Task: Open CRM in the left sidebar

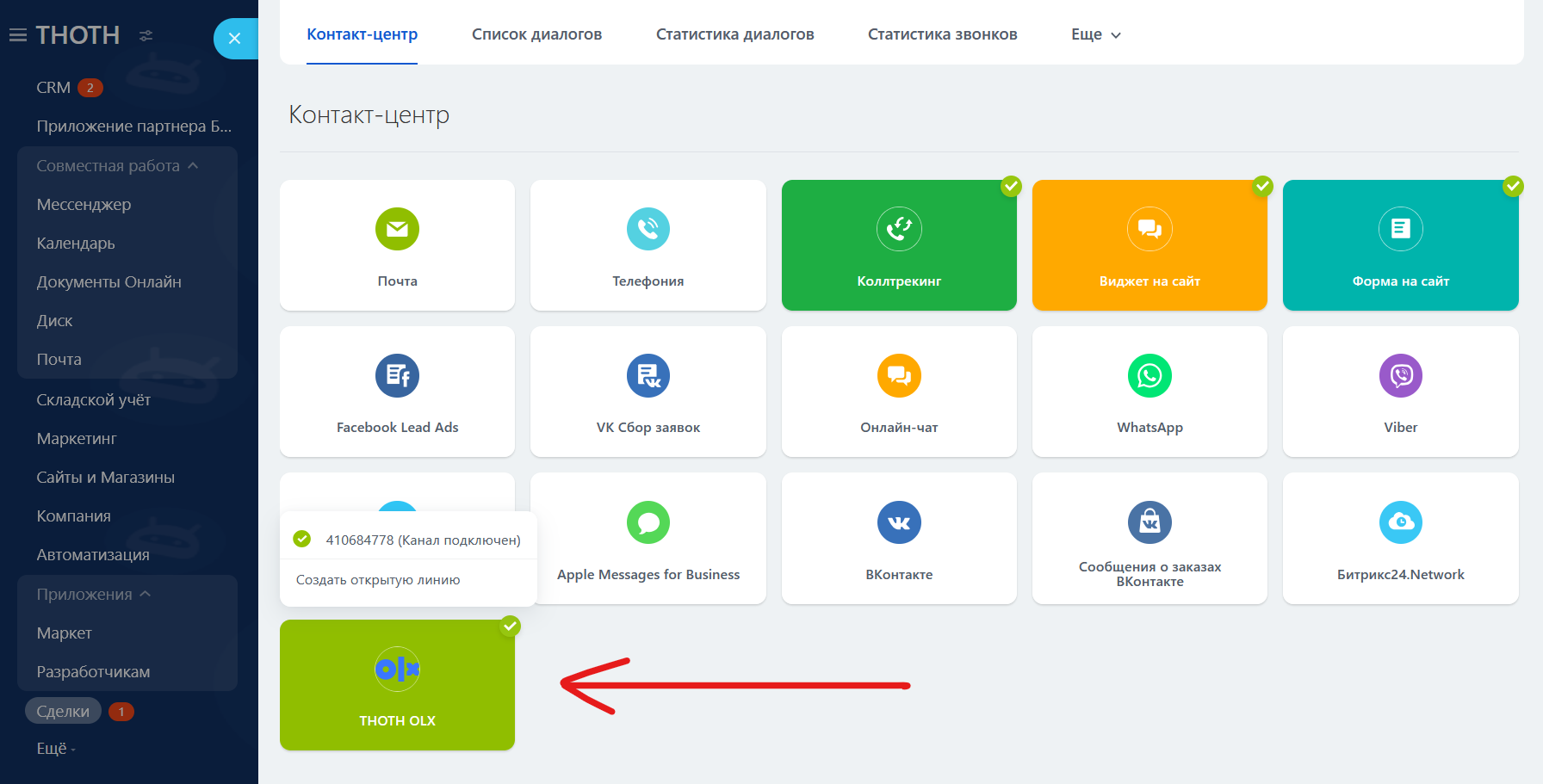Action: [x=53, y=88]
